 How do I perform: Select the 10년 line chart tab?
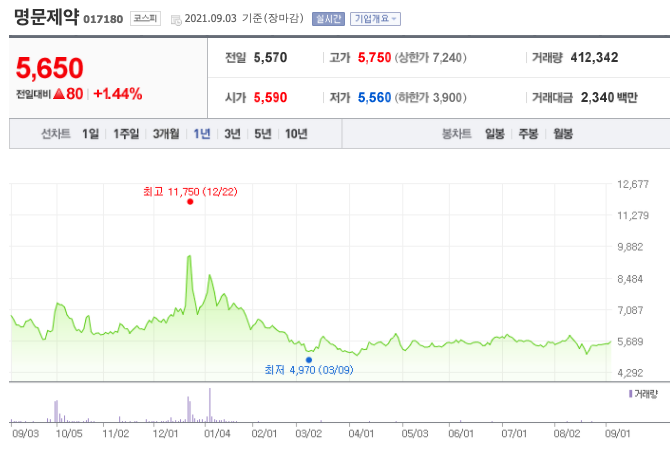(296, 134)
